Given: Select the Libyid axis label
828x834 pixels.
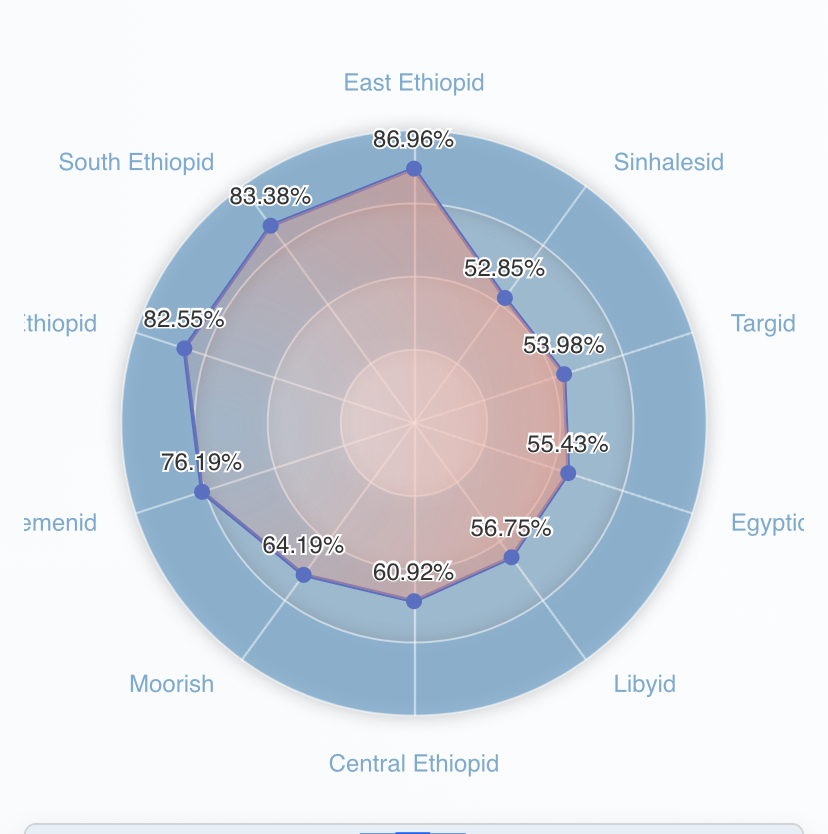Looking at the screenshot, I should coord(645,685).
